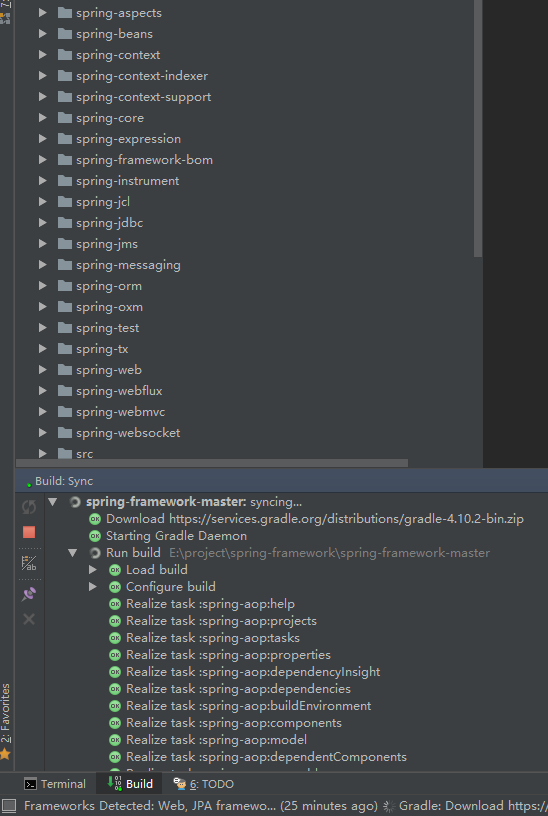
Task: Click the spinner icon beside Run build
Action: pos(95,553)
